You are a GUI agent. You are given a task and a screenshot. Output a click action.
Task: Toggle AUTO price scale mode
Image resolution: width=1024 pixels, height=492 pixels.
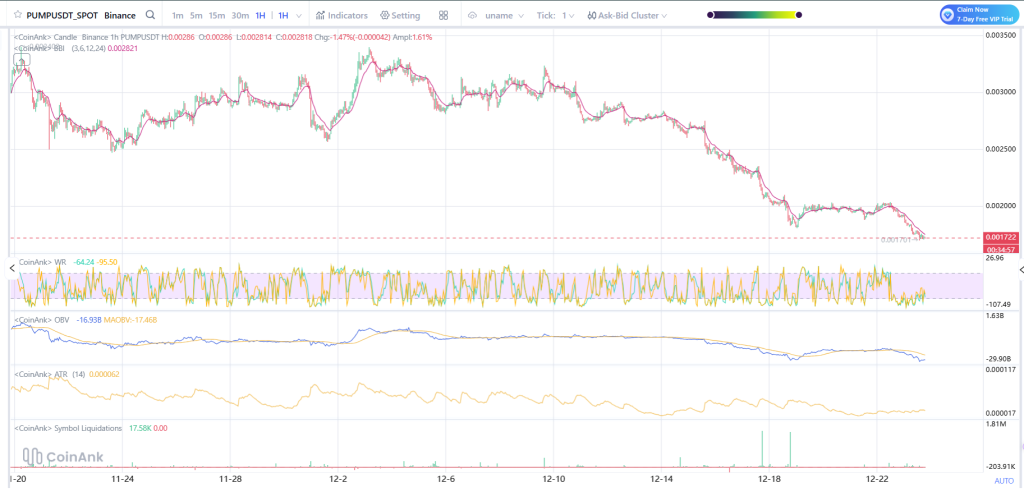pos(1004,481)
